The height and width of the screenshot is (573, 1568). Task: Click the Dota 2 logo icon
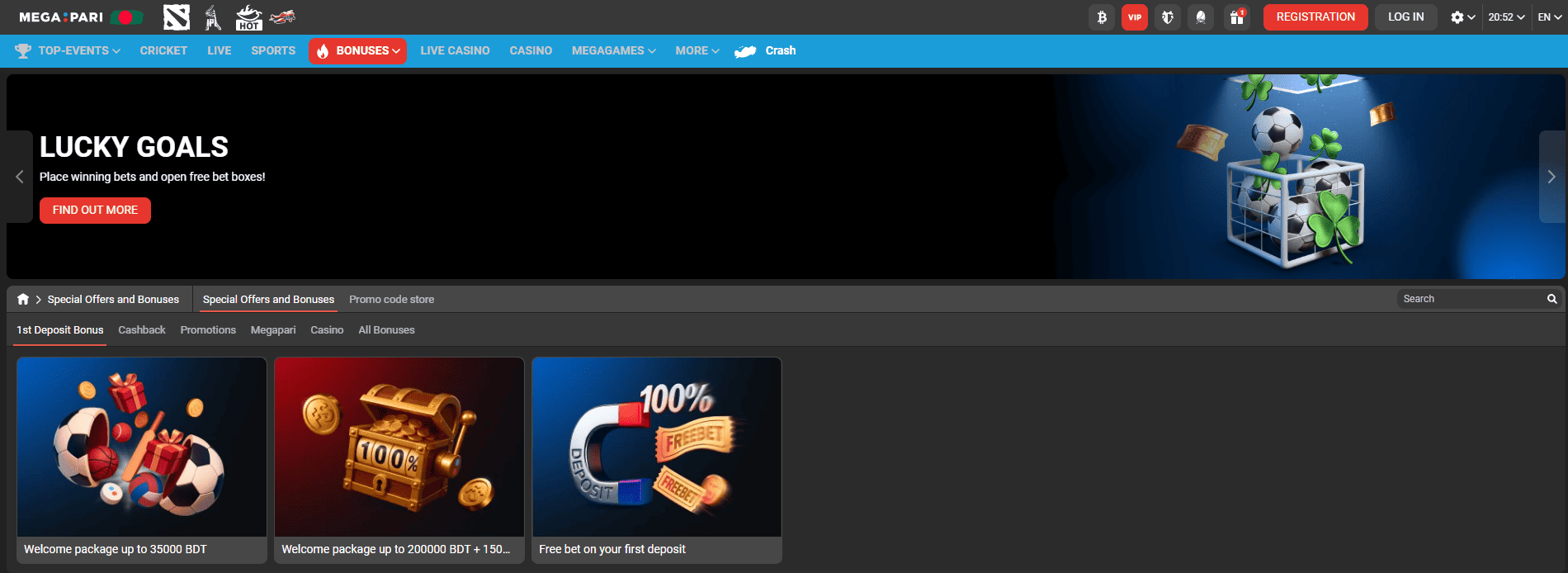[176, 17]
